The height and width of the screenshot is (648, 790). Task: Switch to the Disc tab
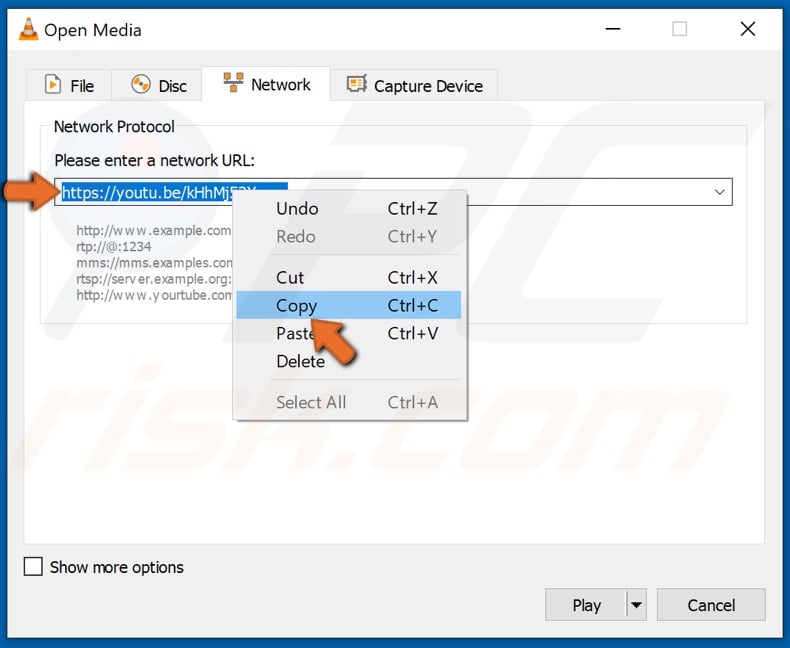tap(157, 85)
